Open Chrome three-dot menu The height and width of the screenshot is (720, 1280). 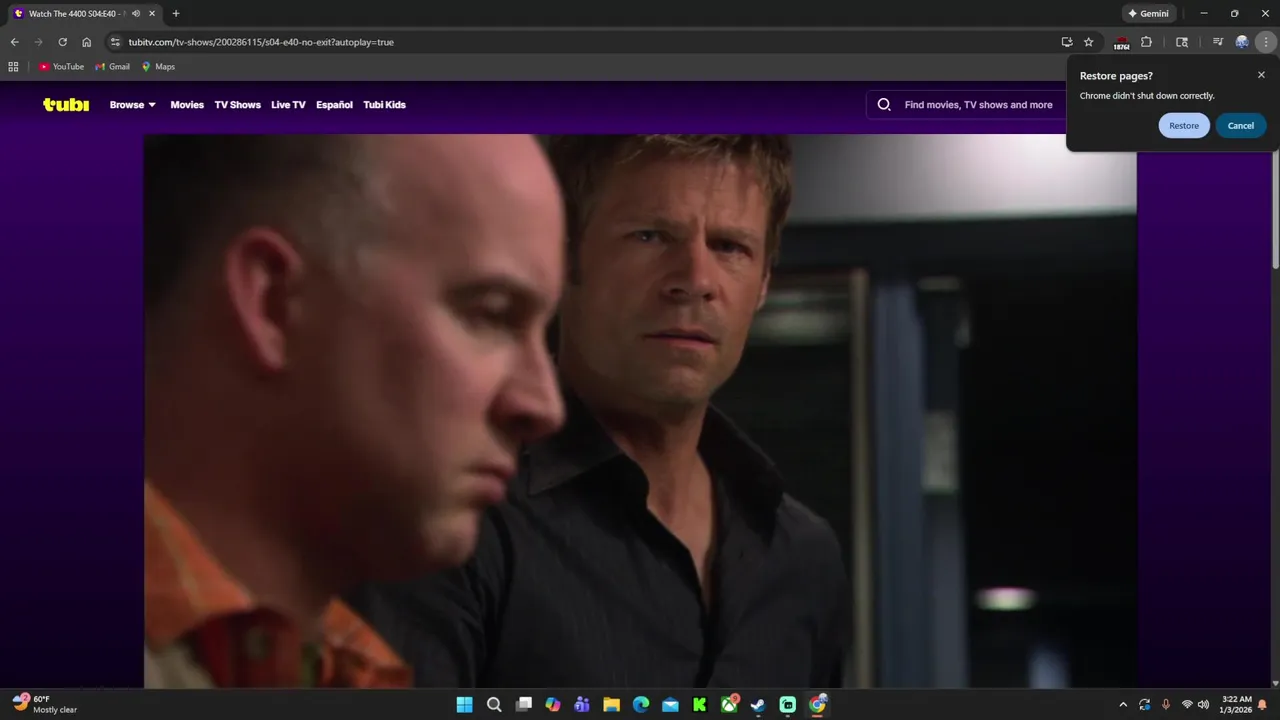pyautogui.click(x=1266, y=42)
